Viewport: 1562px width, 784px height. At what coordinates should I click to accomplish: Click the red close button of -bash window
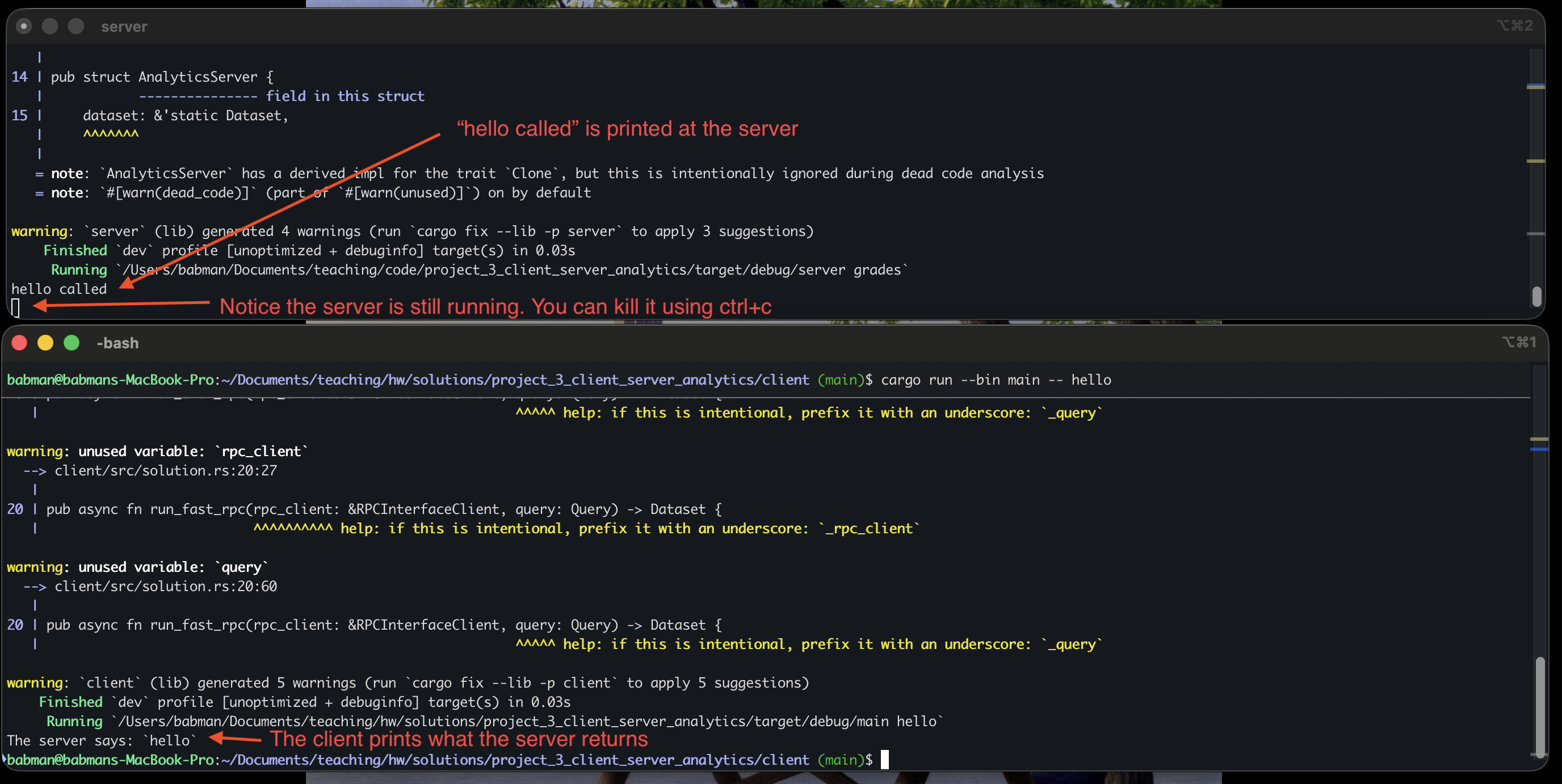tap(19, 343)
